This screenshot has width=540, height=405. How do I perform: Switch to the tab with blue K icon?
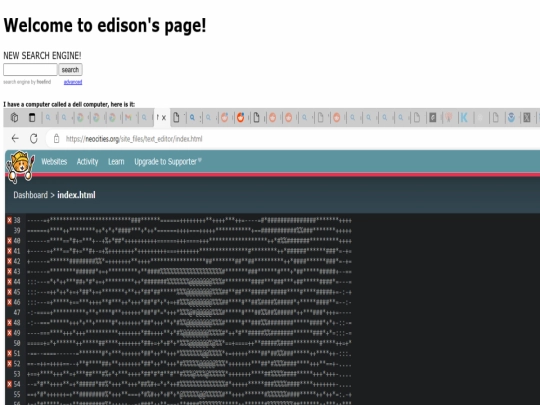tap(464, 118)
